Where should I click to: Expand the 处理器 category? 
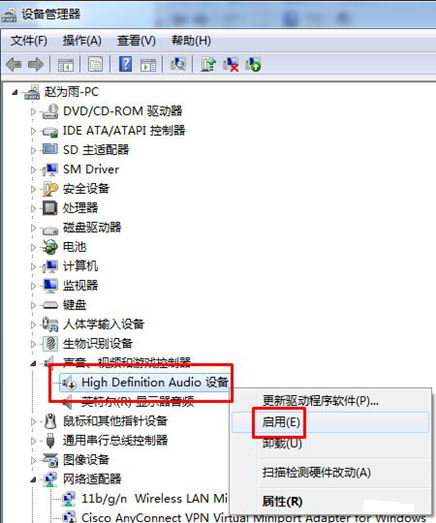click(33, 208)
